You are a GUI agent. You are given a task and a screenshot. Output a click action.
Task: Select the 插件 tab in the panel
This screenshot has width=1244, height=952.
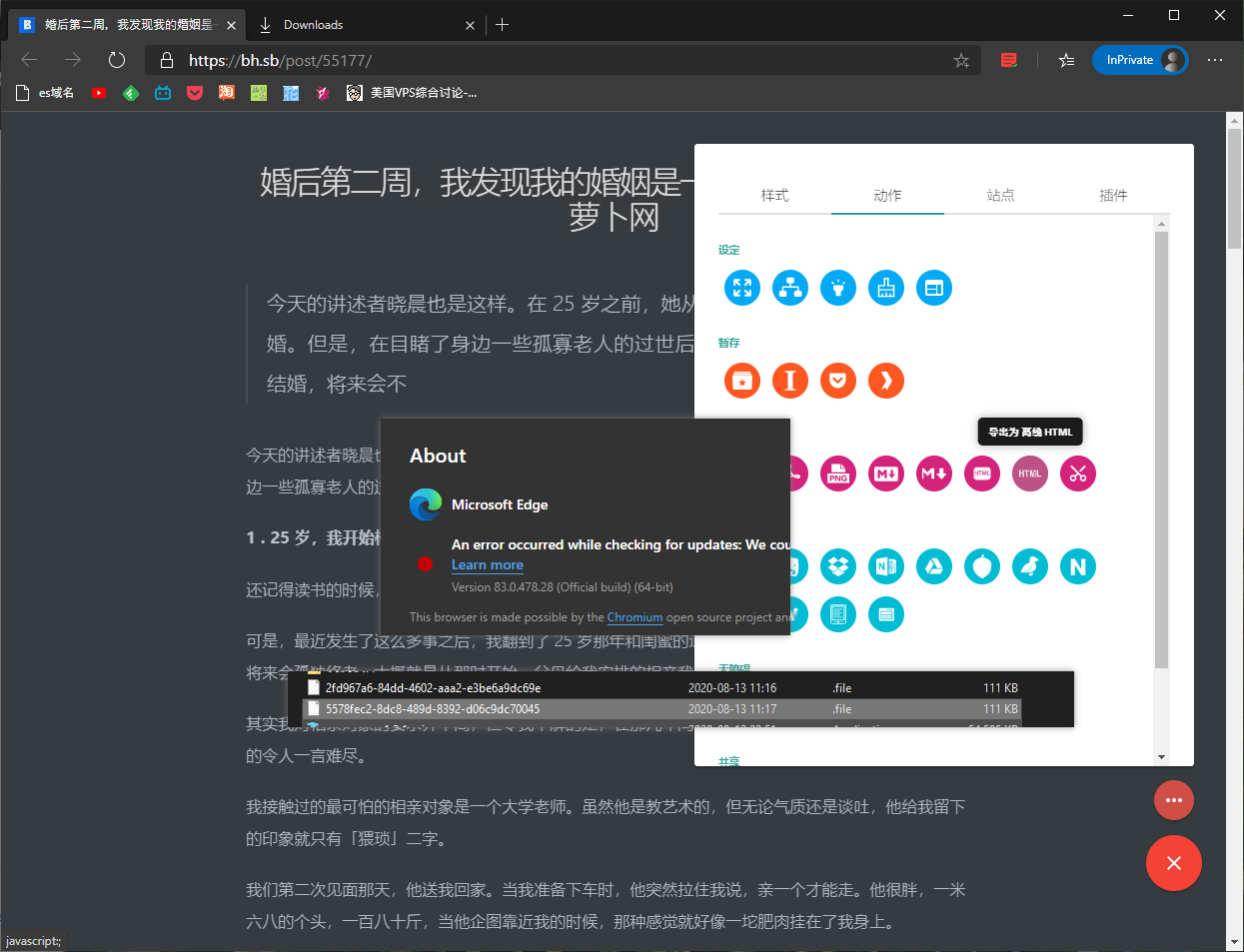(1113, 195)
